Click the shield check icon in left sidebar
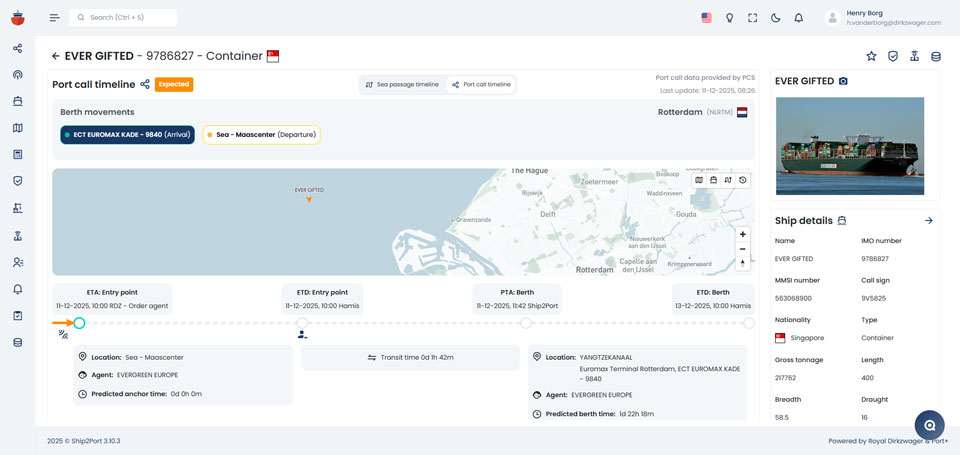Screen dimensions: 960x455 pos(17,181)
